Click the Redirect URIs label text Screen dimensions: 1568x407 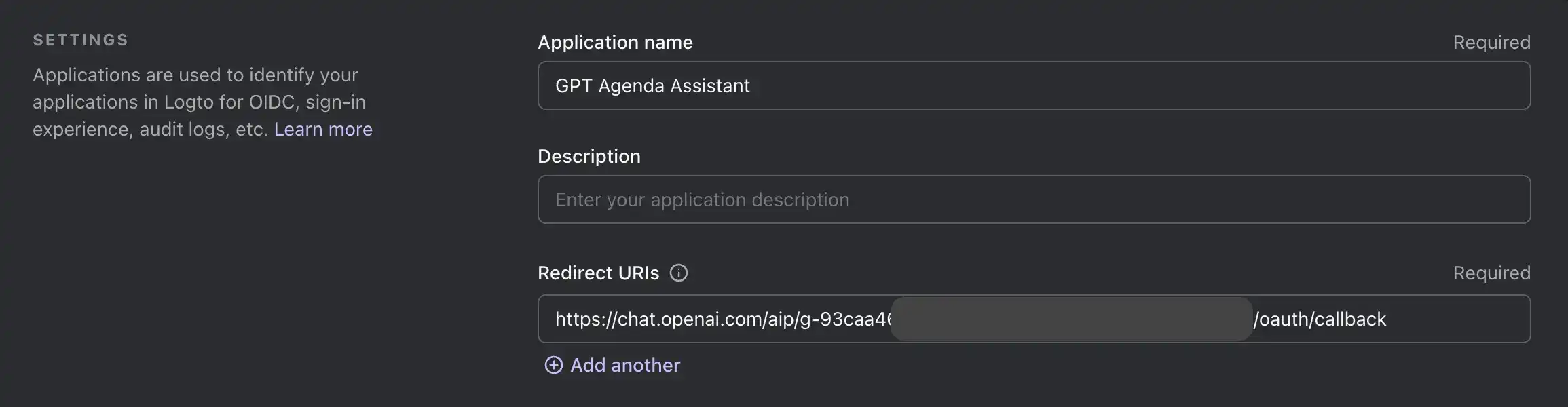click(x=598, y=273)
